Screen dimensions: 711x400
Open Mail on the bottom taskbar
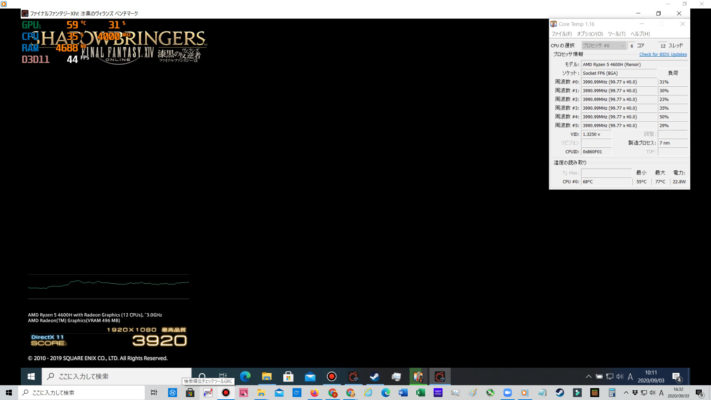point(279,393)
